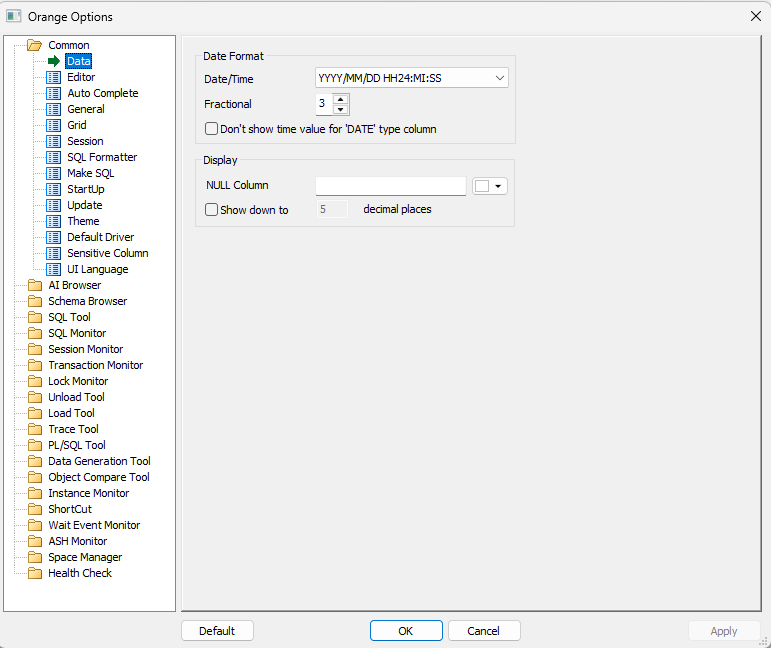
Task: Click the Editor page icon in tree
Action: point(53,77)
